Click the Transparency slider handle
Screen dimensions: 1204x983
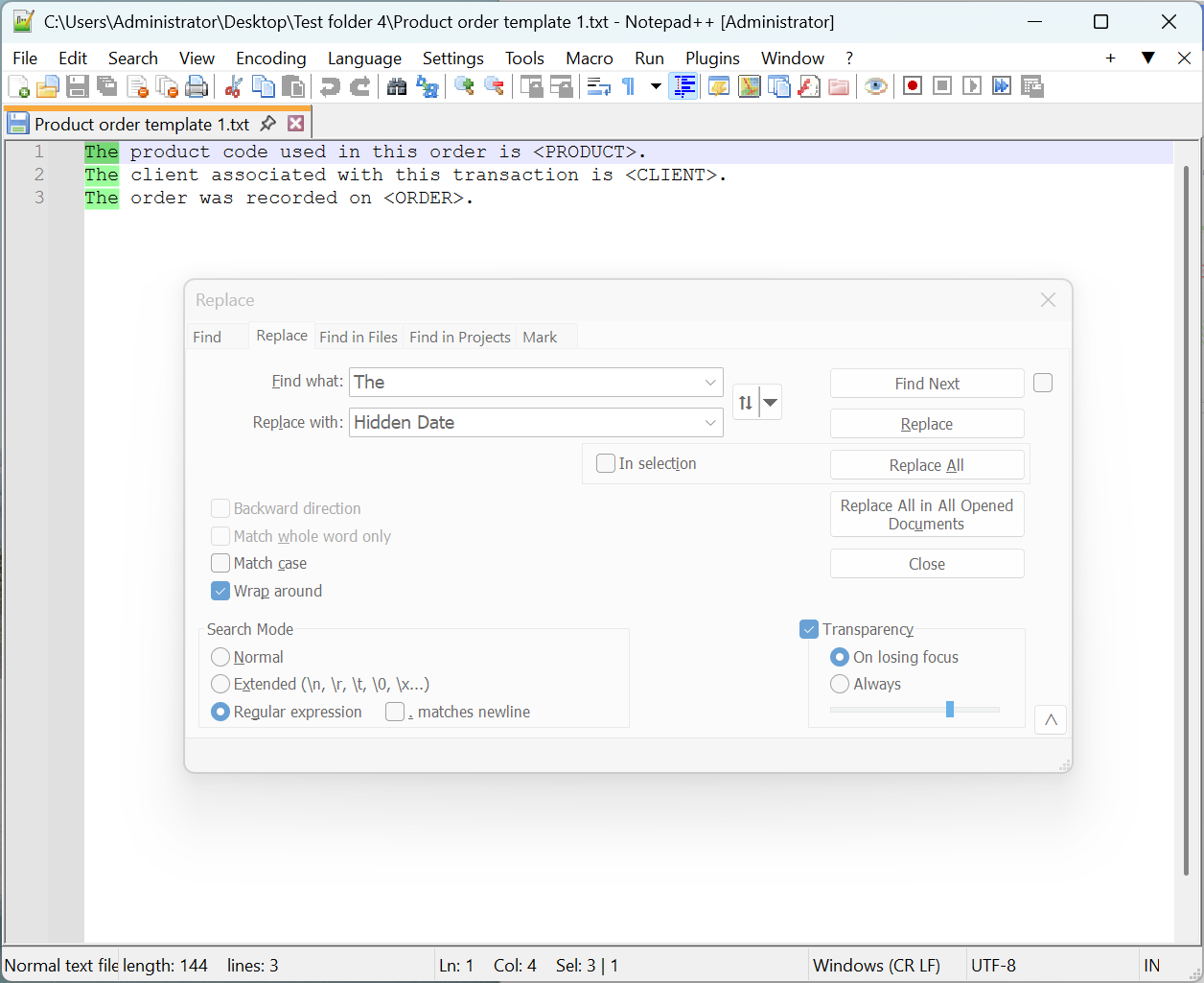950,710
